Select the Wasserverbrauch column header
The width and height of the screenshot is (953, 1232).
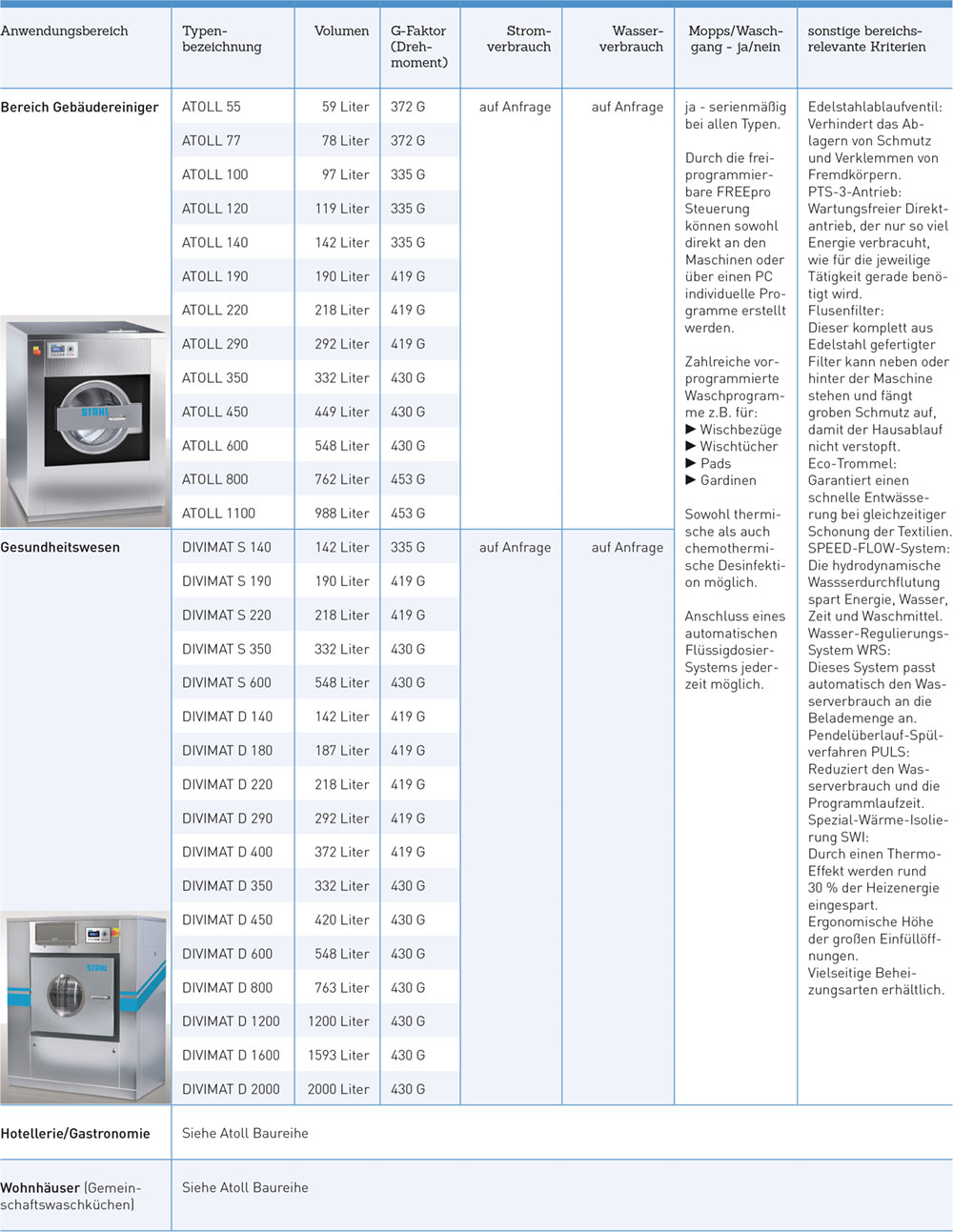pyautogui.click(x=631, y=39)
